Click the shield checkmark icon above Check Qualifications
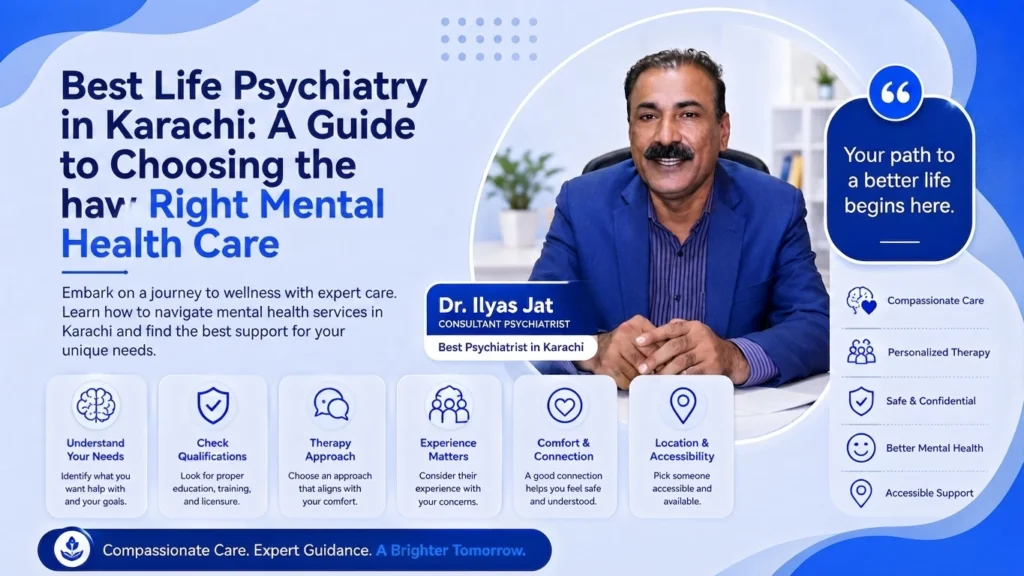The image size is (1024, 576). (213, 405)
